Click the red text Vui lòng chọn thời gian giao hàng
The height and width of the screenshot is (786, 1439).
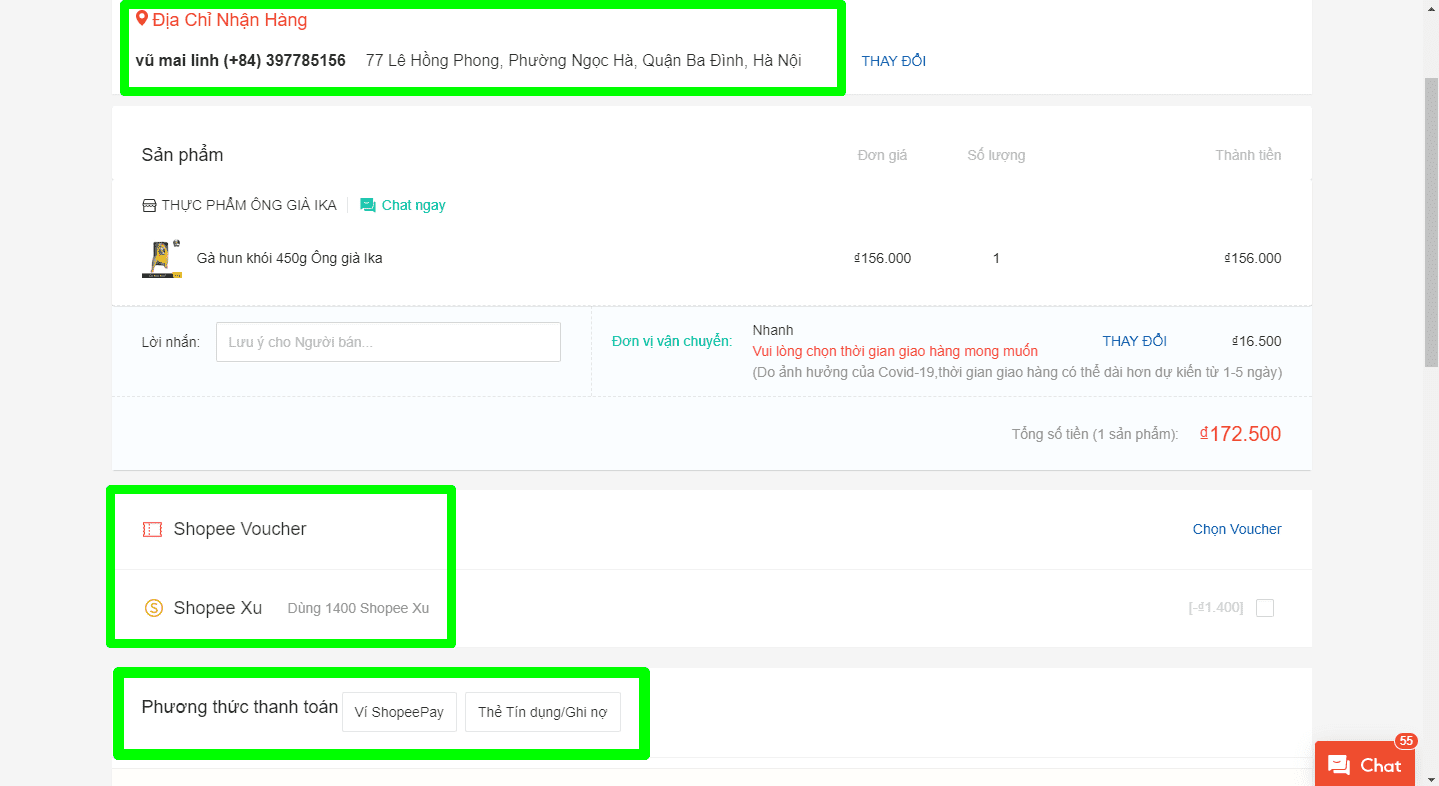point(895,351)
